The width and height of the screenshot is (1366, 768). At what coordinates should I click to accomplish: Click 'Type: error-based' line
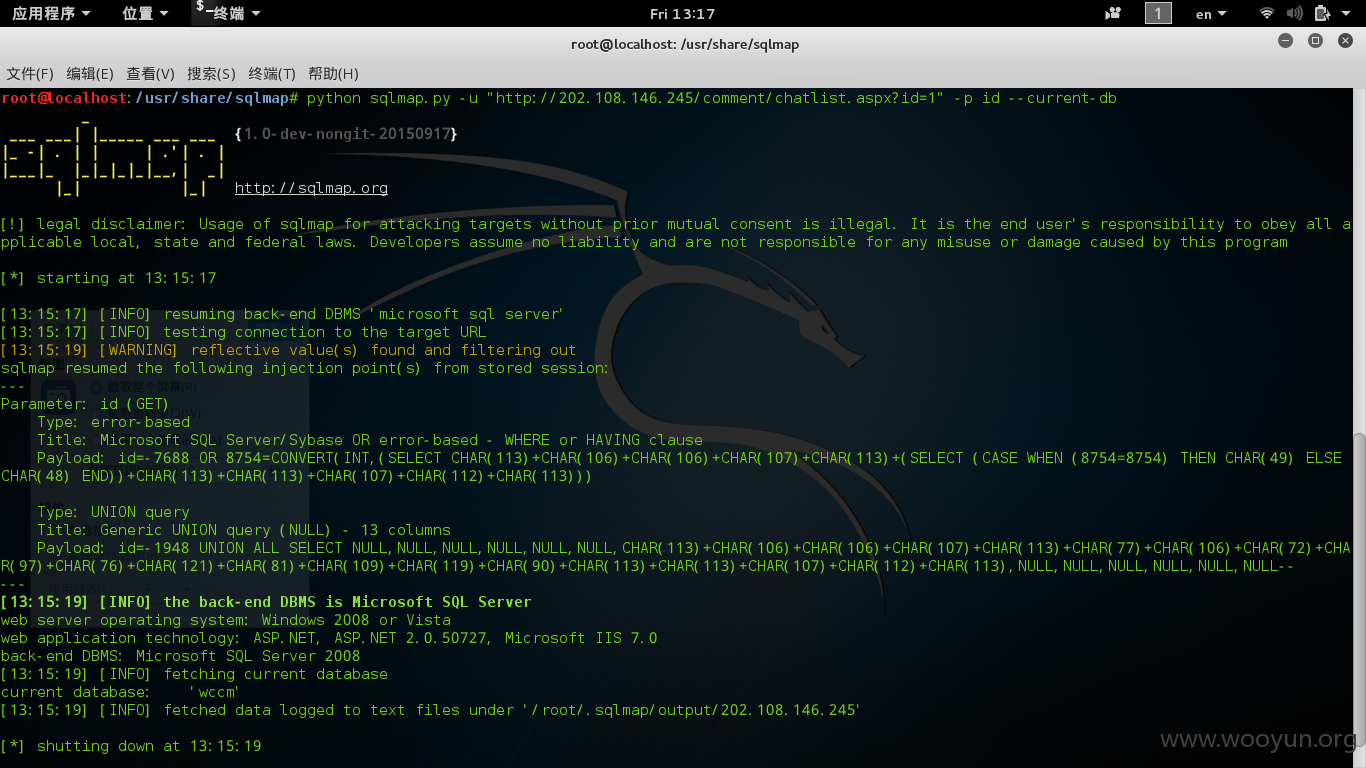coord(113,422)
